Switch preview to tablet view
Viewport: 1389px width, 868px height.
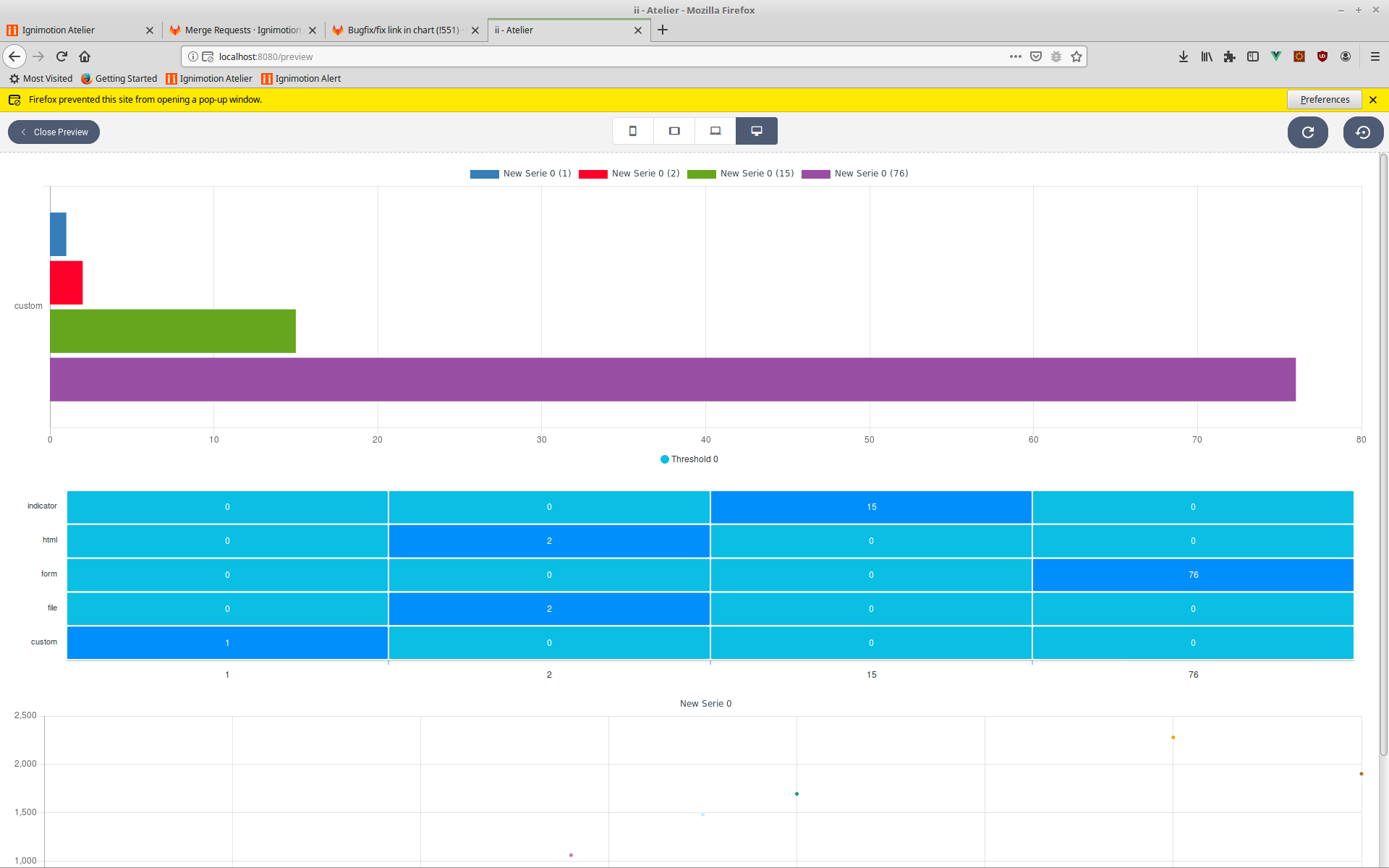[674, 131]
